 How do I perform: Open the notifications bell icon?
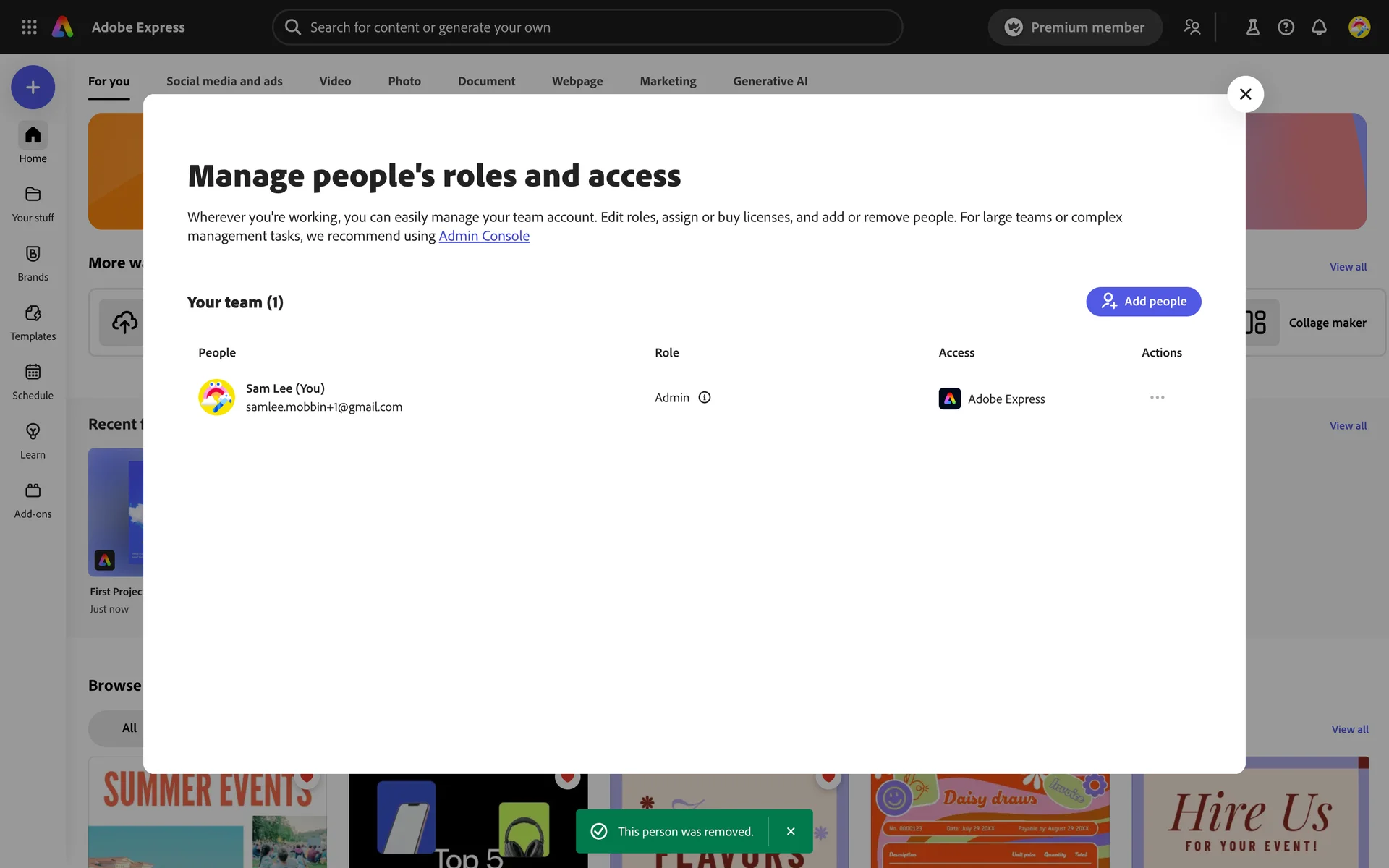click(1319, 27)
